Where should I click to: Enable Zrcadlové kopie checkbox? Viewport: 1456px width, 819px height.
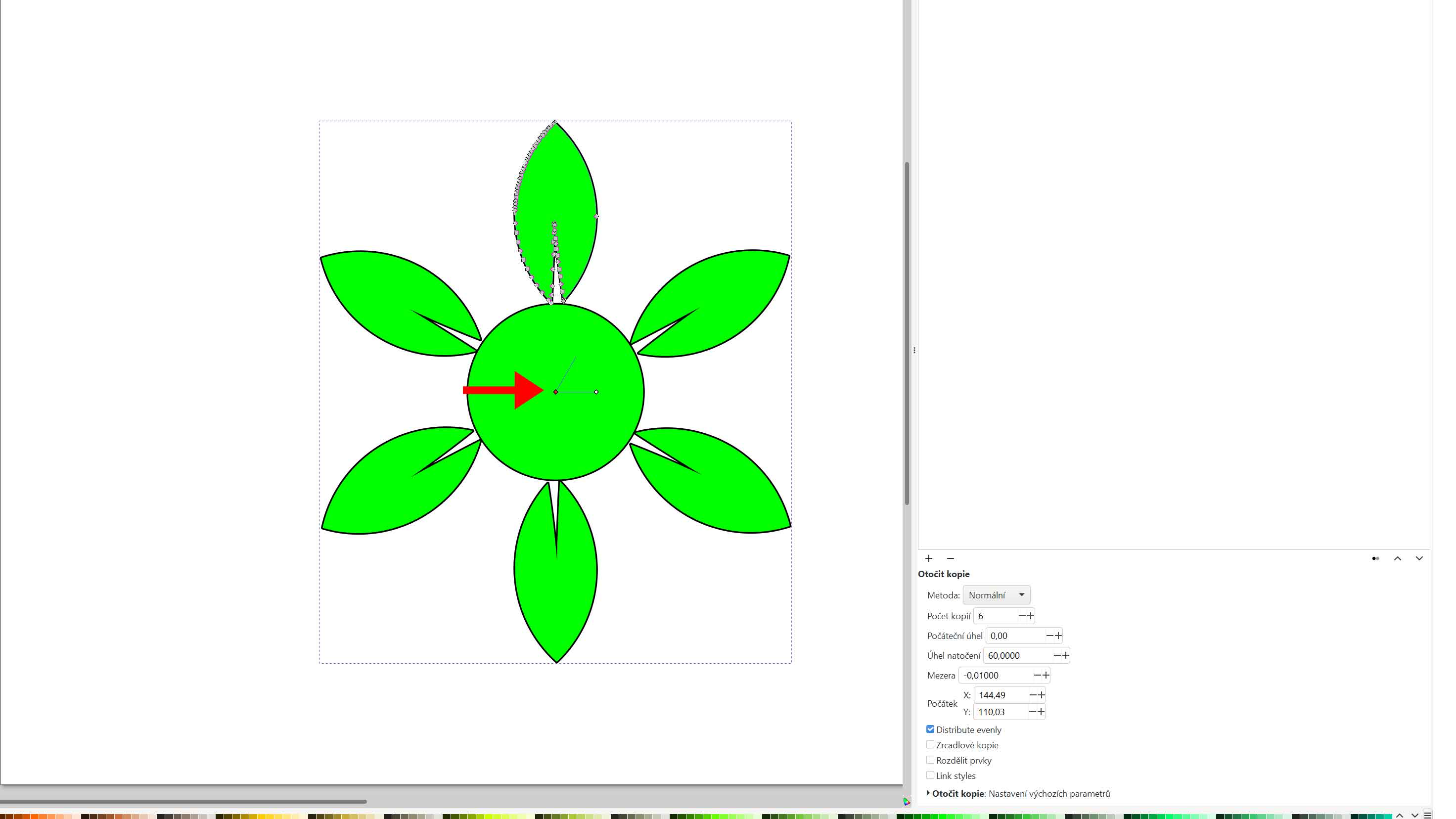930,744
